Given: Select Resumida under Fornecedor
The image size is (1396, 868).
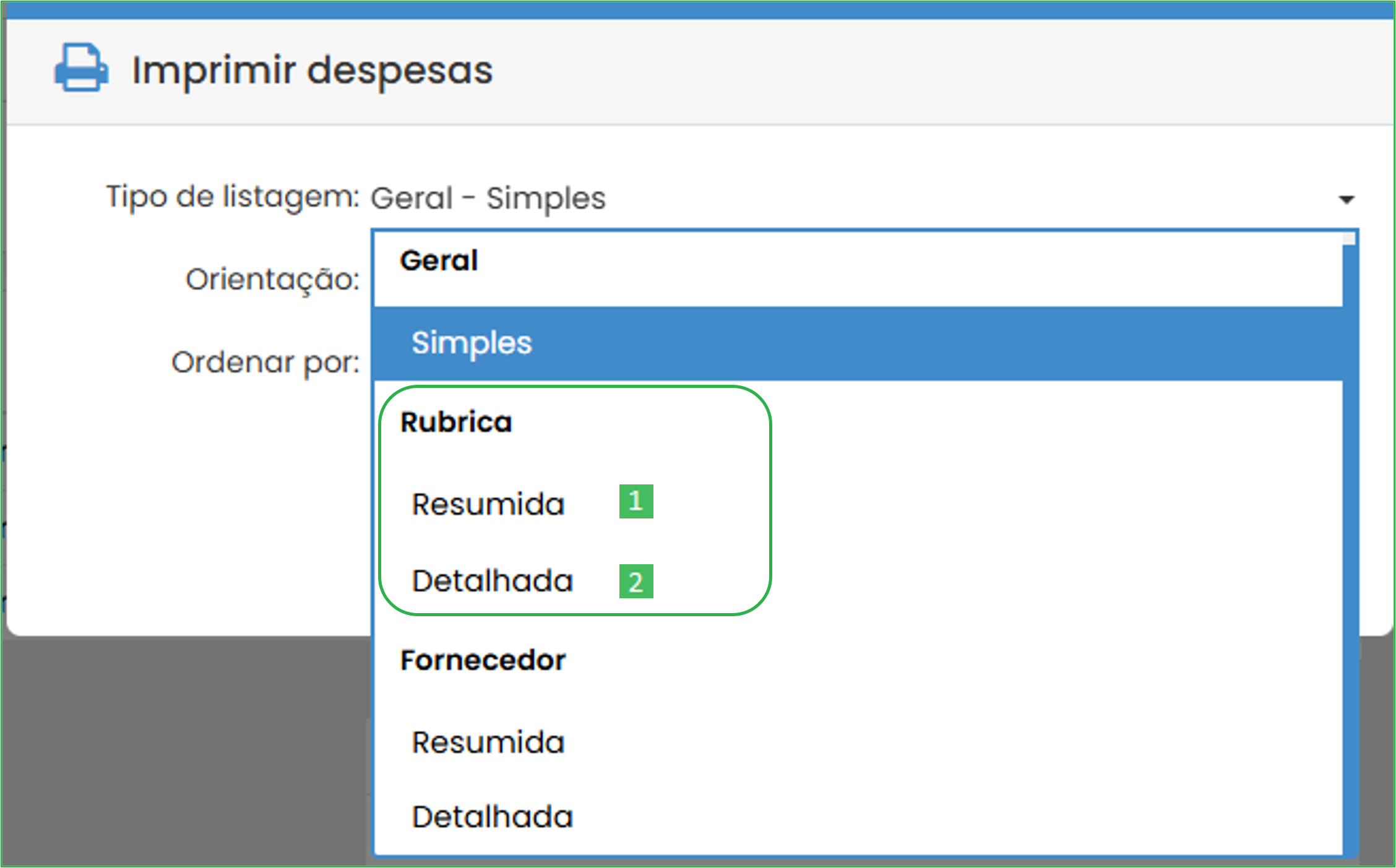Looking at the screenshot, I should tap(488, 742).
